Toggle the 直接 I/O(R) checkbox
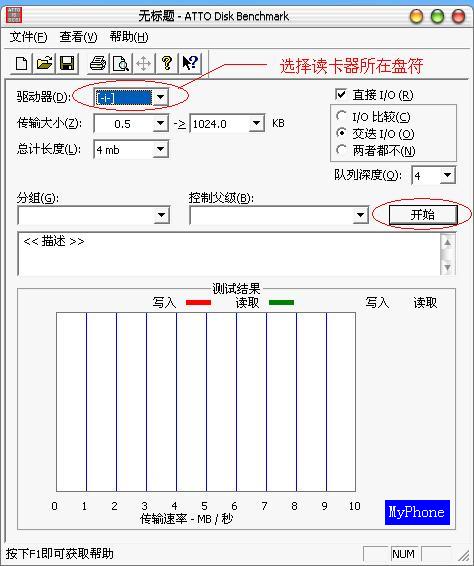 tap(341, 95)
